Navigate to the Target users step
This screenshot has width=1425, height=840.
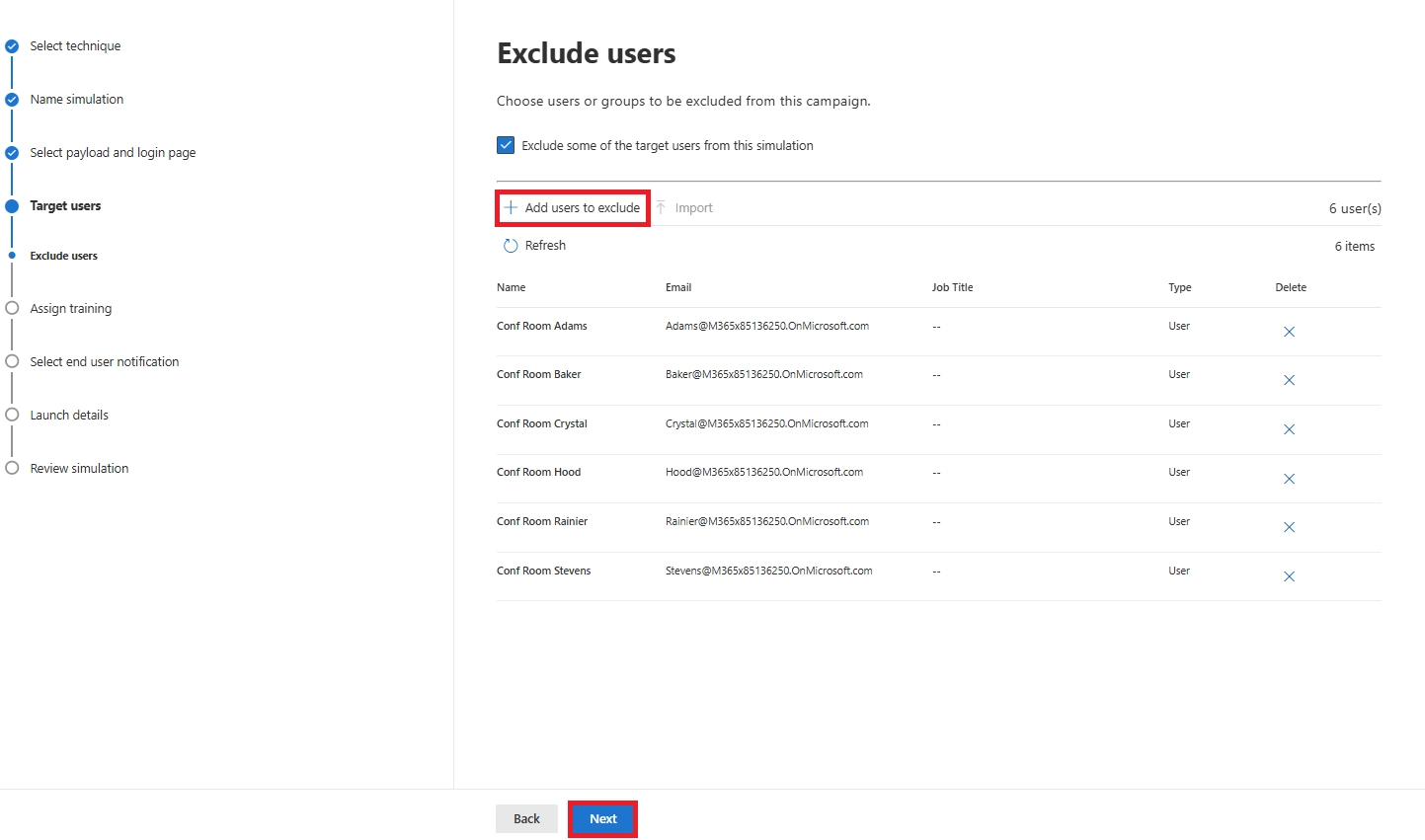click(65, 205)
